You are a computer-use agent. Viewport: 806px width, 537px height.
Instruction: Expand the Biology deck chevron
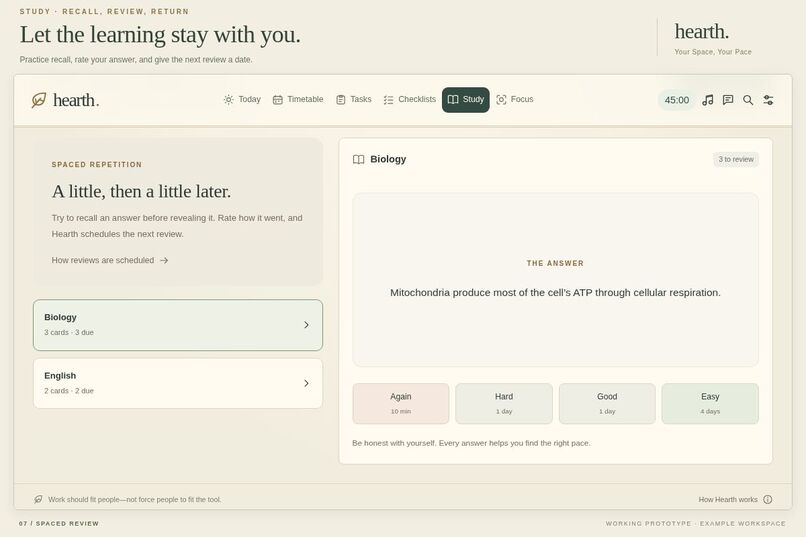tap(306, 325)
